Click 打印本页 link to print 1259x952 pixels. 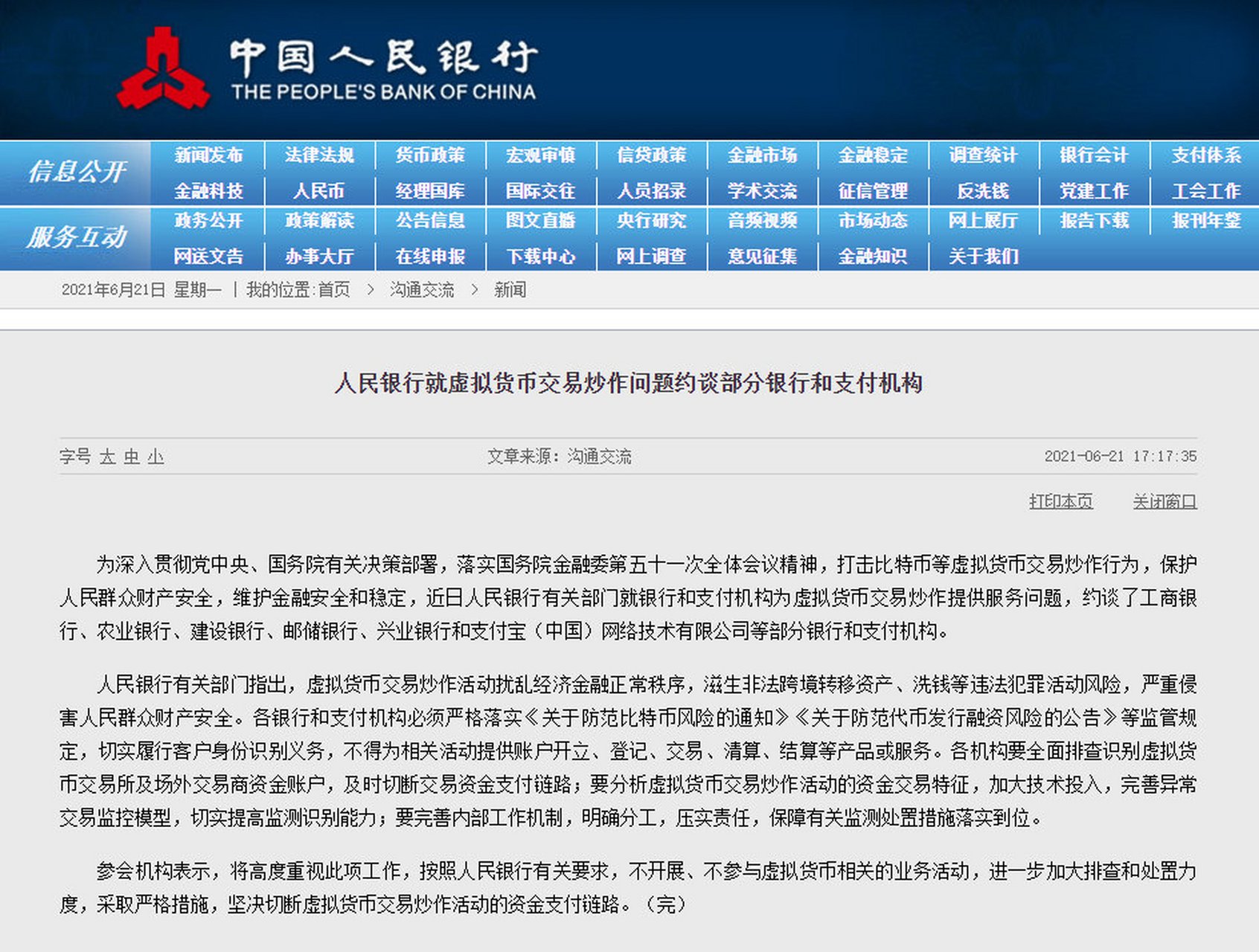1060,502
